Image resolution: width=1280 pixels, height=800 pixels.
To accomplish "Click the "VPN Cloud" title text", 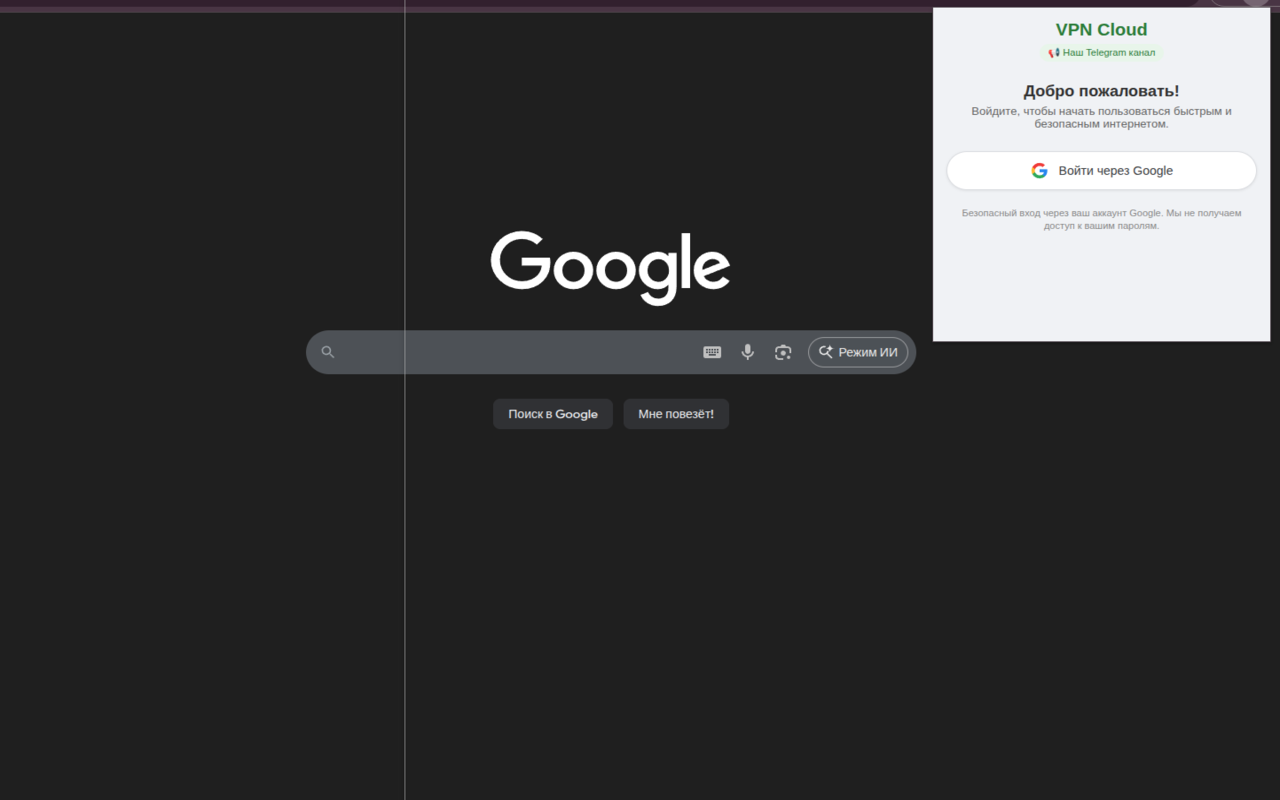I will 1101,30.
